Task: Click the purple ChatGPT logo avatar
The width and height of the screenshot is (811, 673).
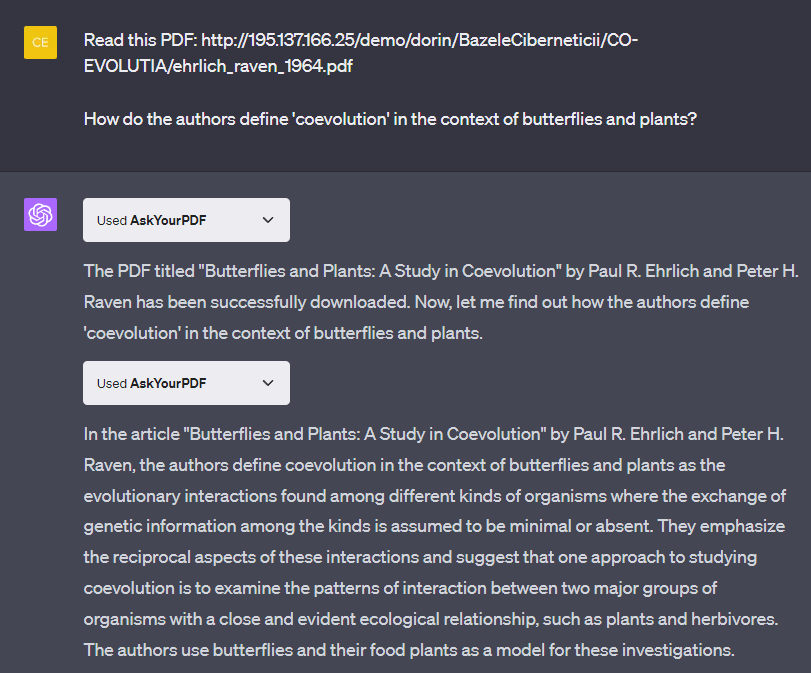Action: [x=40, y=214]
